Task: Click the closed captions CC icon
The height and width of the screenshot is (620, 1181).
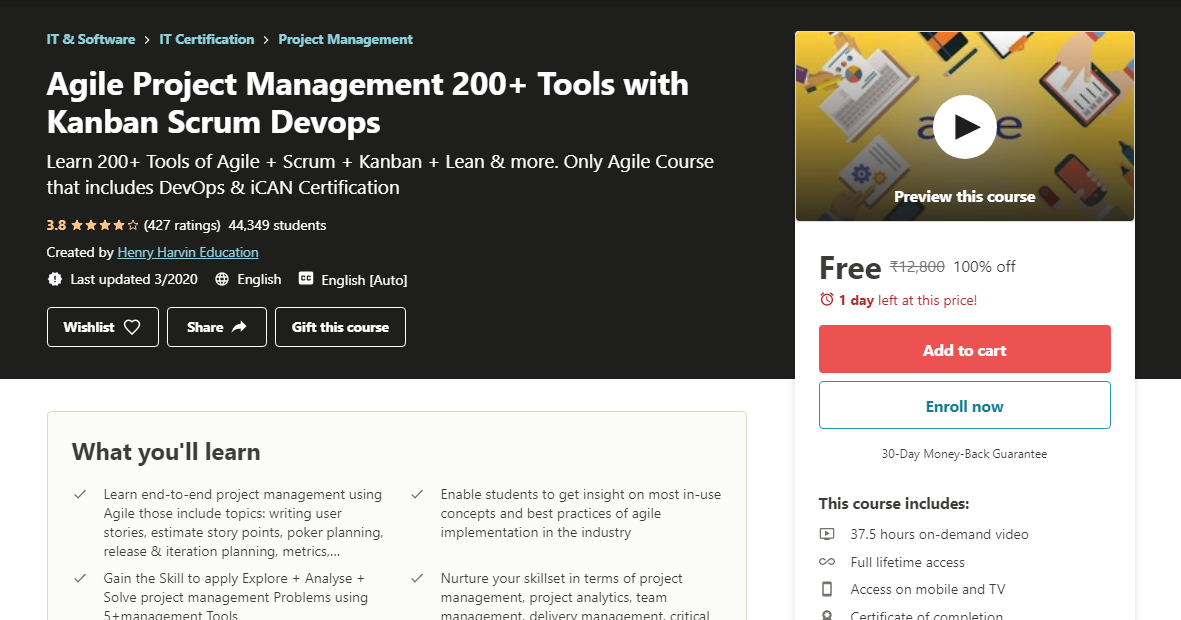Action: pos(306,279)
